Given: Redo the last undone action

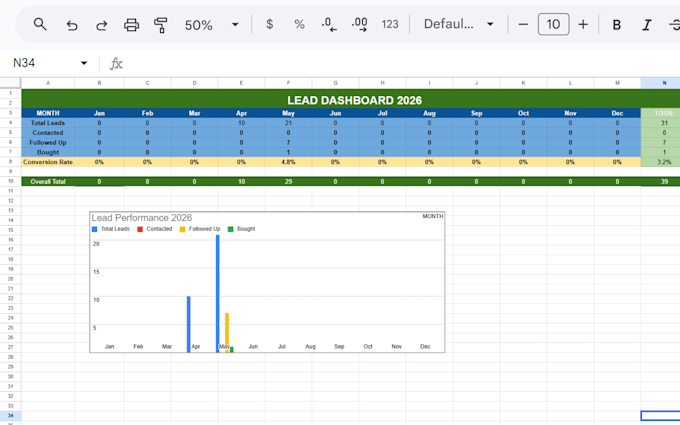Looking at the screenshot, I should [101, 25].
